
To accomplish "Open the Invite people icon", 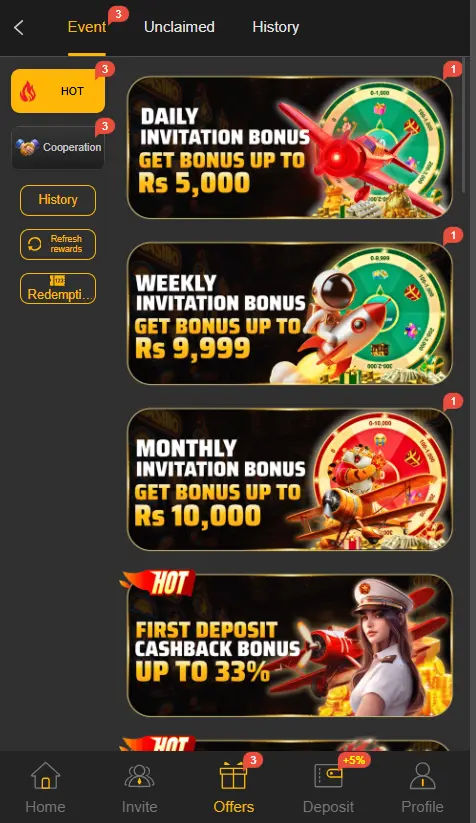I will [139, 776].
